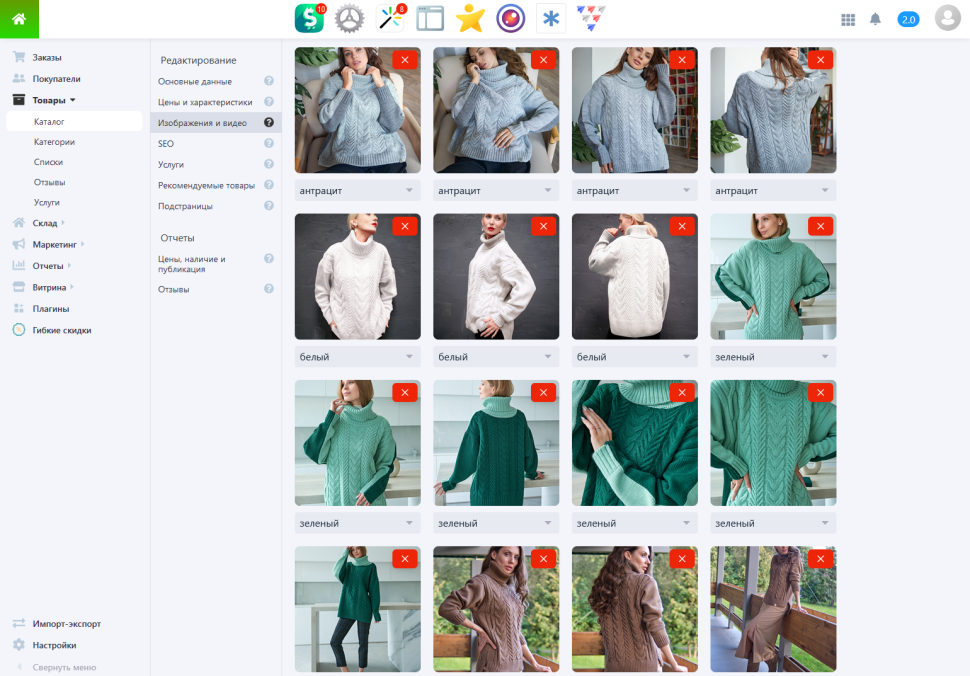Open the color dropdown under first gray sweater

click(358, 190)
